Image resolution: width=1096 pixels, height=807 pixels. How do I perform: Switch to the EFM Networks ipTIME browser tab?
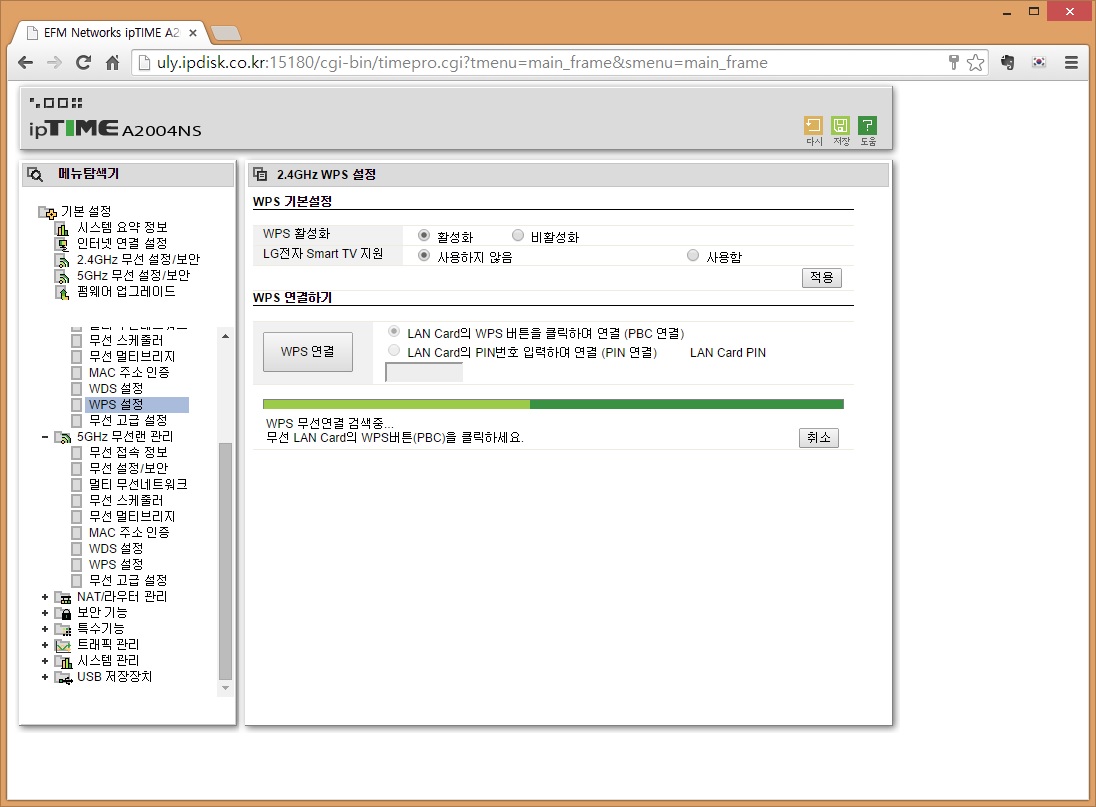click(112, 33)
